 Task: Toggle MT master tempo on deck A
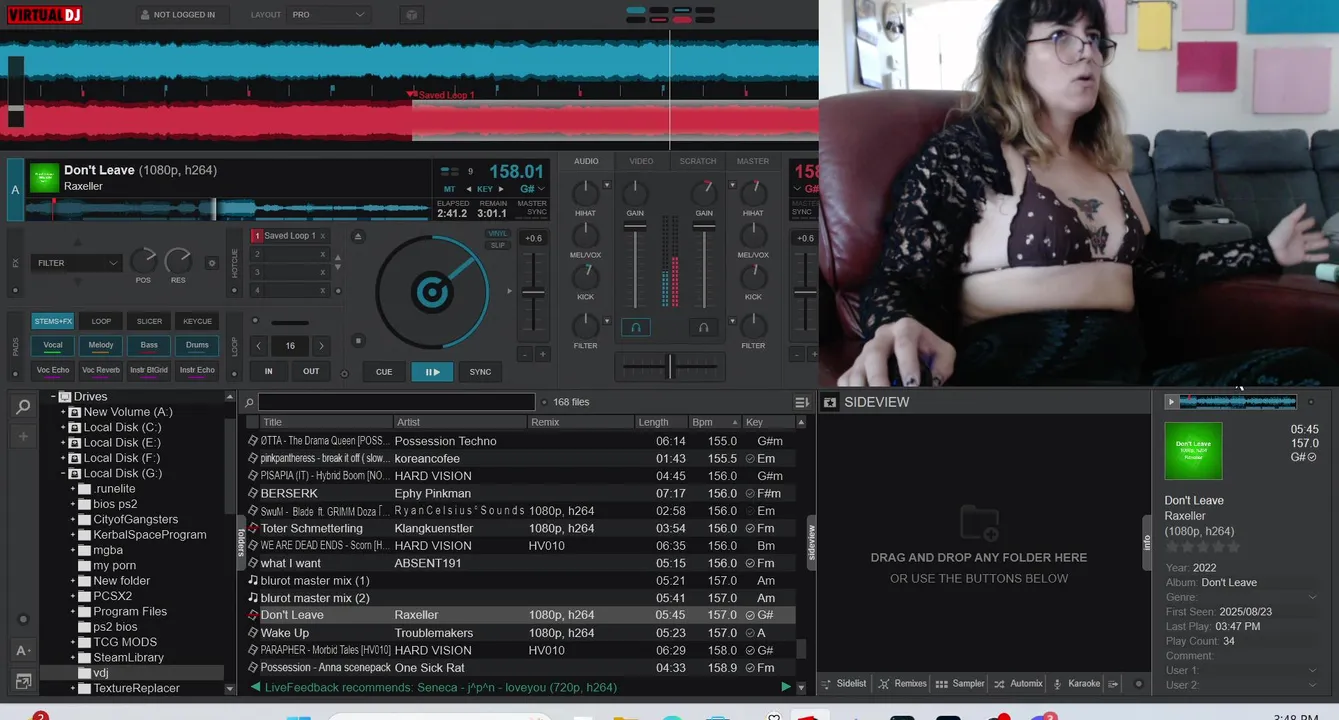(x=450, y=189)
